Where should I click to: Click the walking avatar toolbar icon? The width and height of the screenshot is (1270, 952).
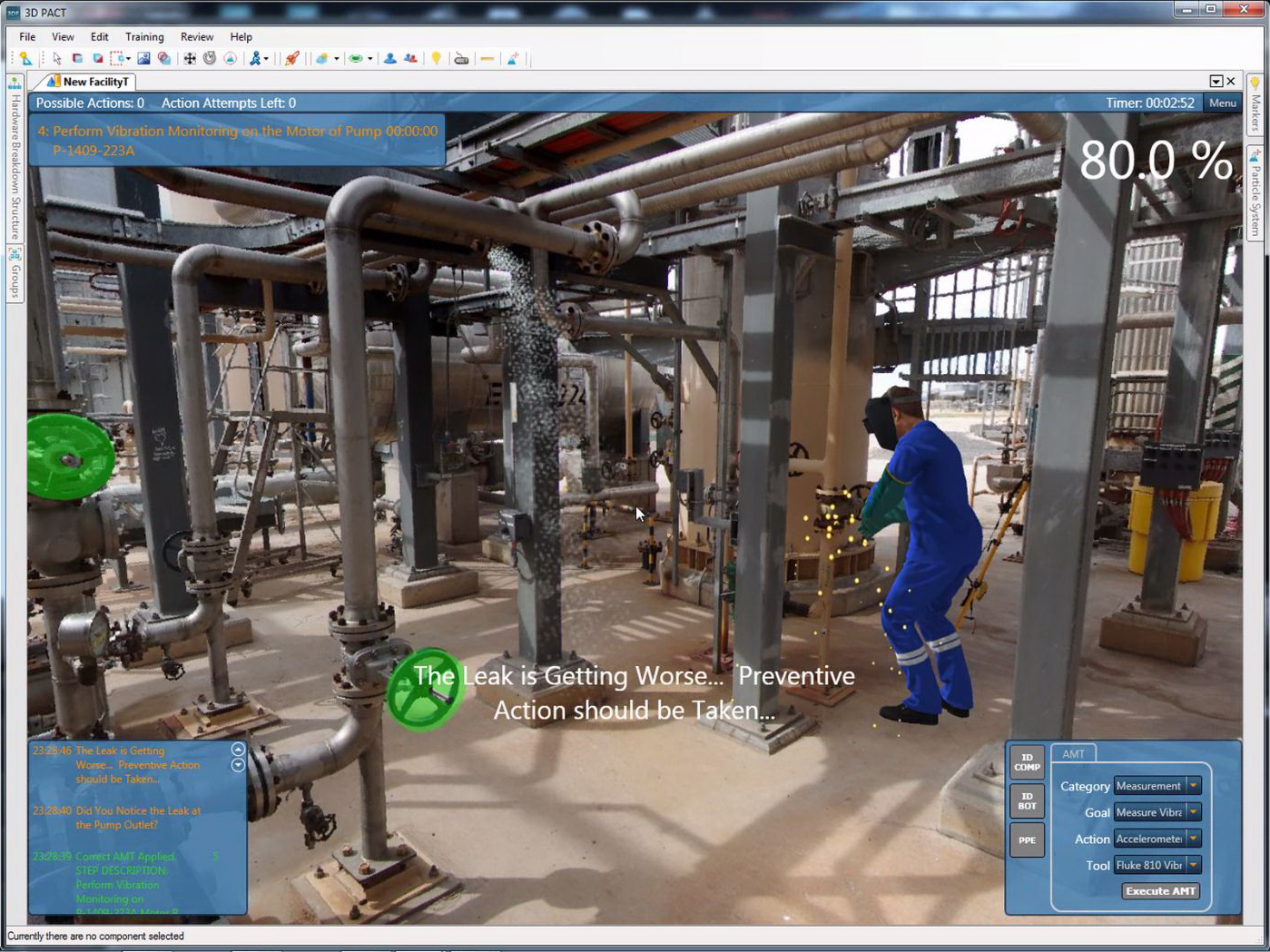click(x=255, y=59)
